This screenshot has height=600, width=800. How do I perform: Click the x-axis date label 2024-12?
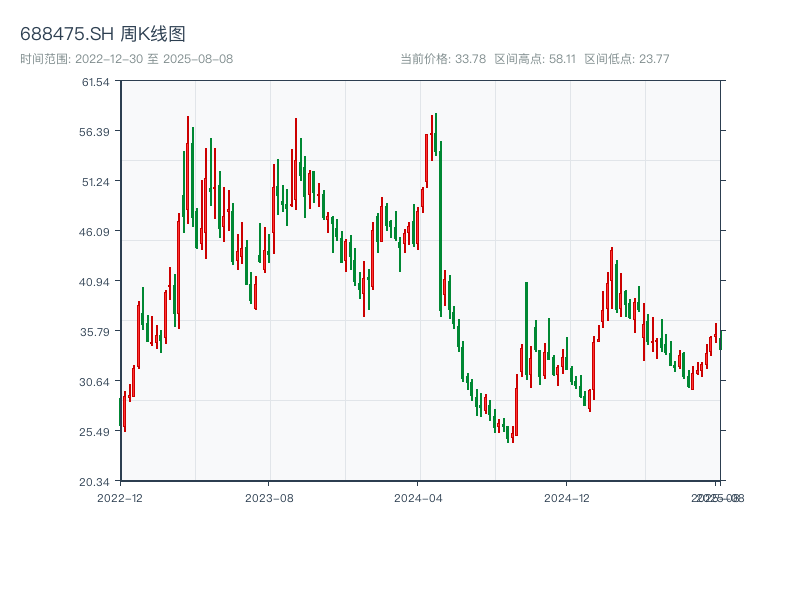(x=567, y=498)
